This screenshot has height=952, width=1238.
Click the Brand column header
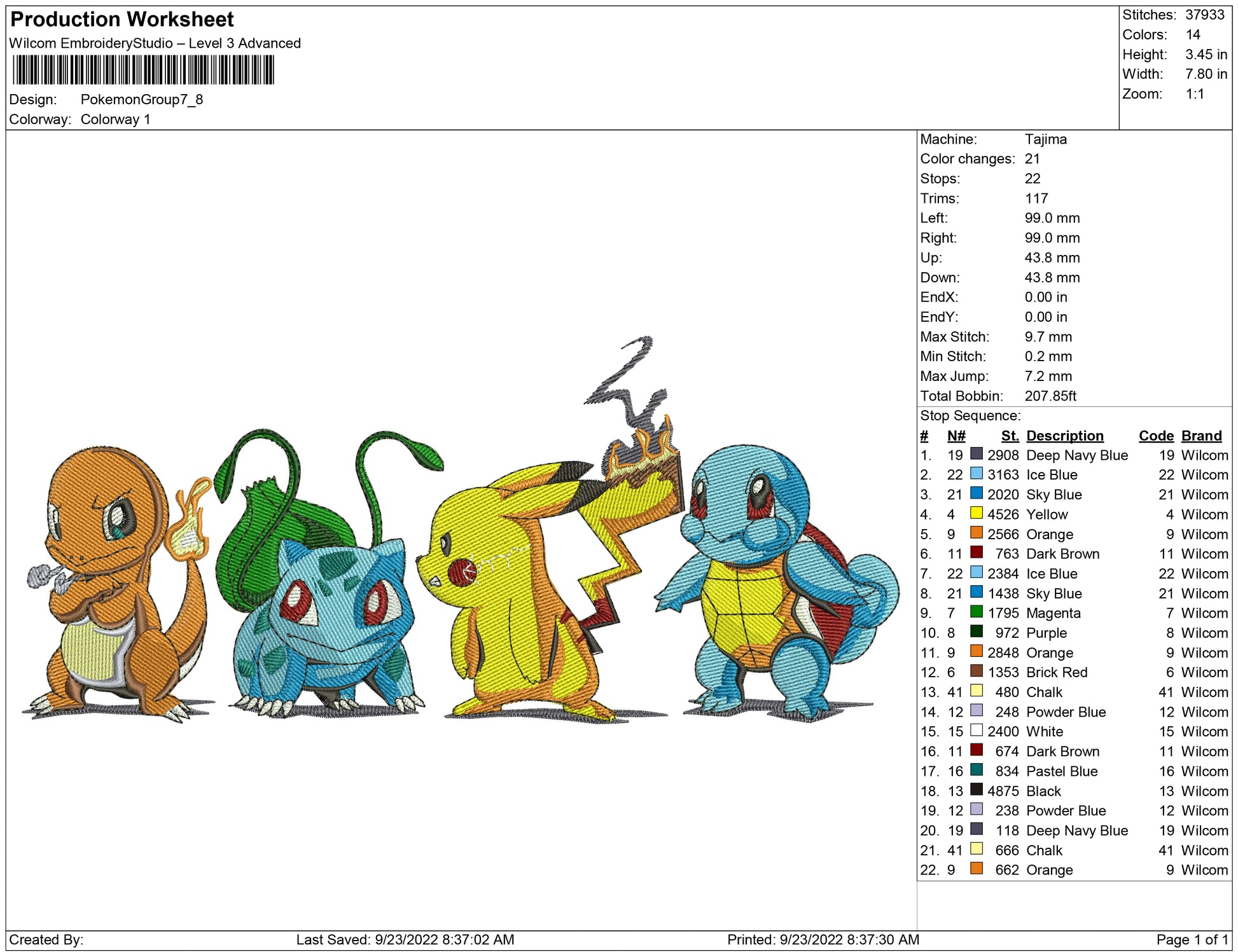click(x=1201, y=436)
